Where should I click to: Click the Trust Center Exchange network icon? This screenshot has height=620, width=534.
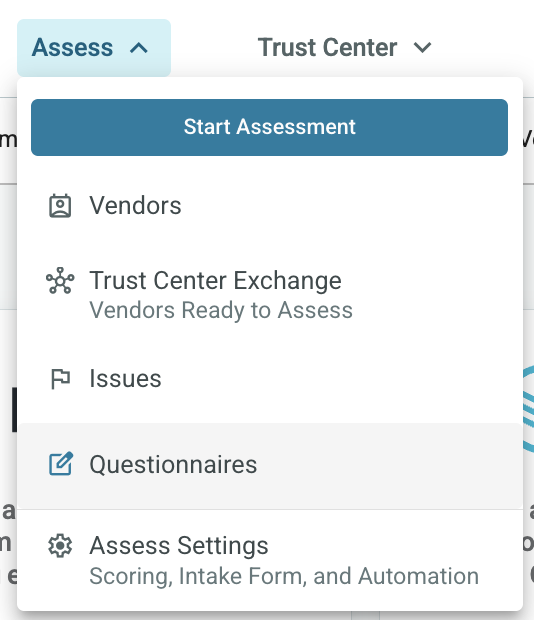(60, 281)
